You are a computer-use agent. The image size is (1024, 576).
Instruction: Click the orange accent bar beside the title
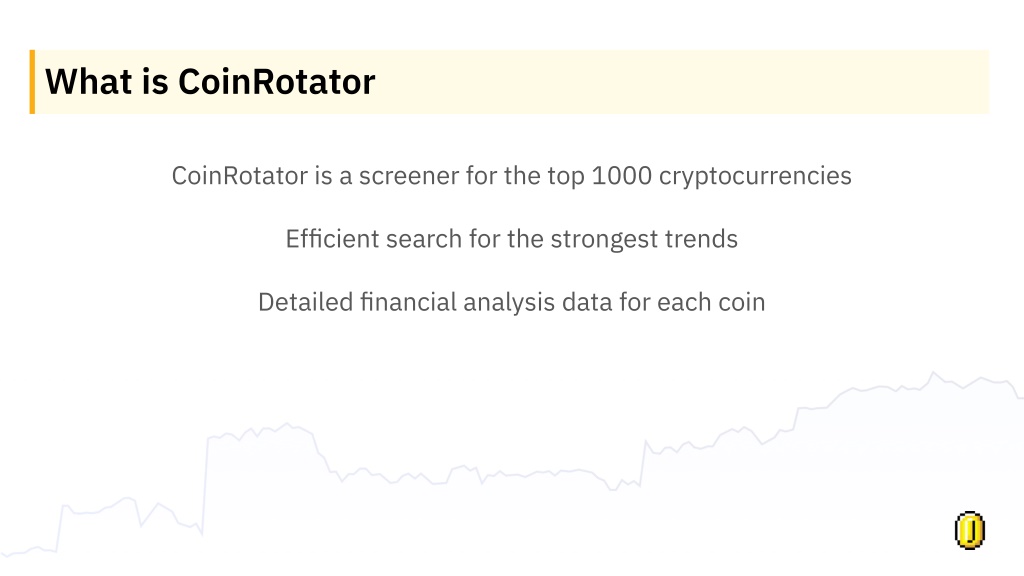tap(32, 82)
